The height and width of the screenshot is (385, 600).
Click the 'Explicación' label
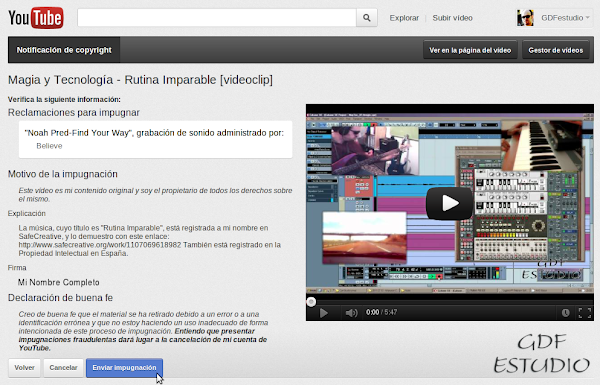coord(26,214)
